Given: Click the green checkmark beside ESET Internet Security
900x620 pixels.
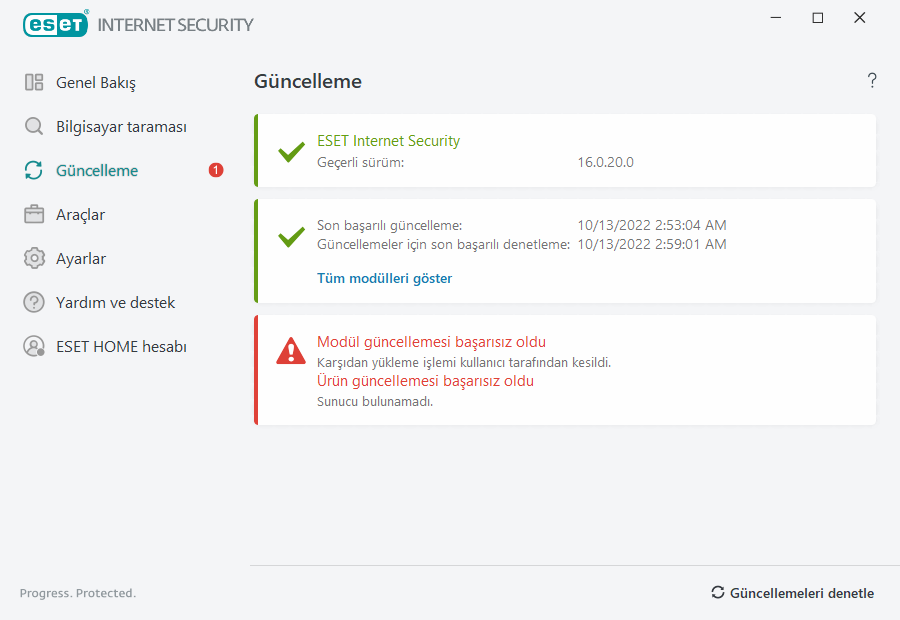Looking at the screenshot, I should tap(291, 152).
